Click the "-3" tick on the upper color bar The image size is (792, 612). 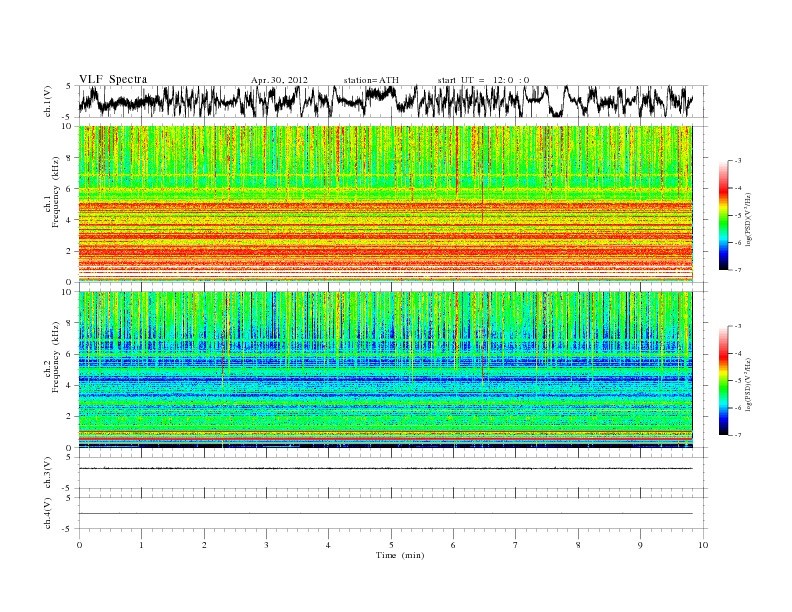click(x=737, y=161)
